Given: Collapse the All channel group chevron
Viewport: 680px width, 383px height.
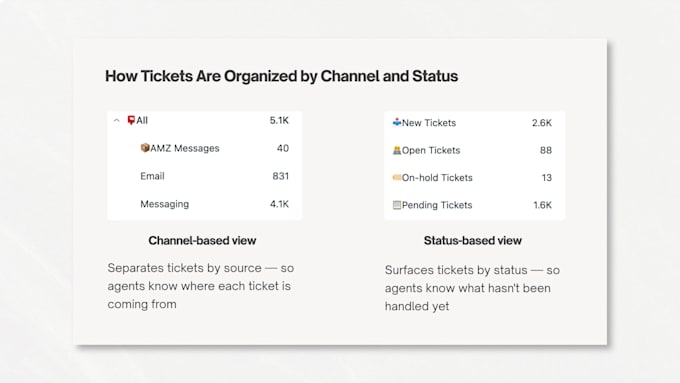Looking at the screenshot, I should (116, 121).
